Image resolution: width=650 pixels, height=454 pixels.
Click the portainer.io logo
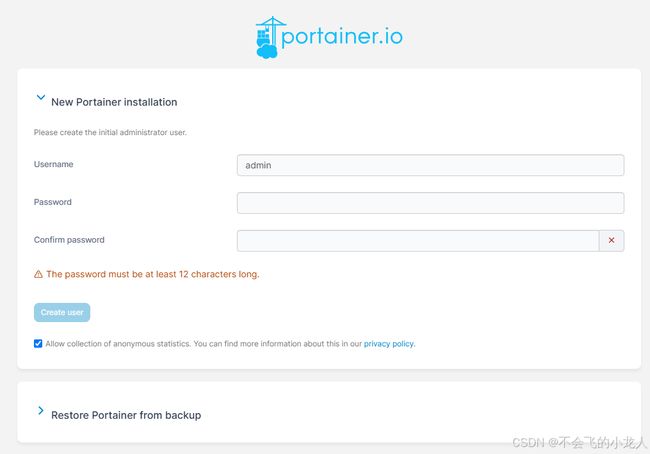point(329,37)
